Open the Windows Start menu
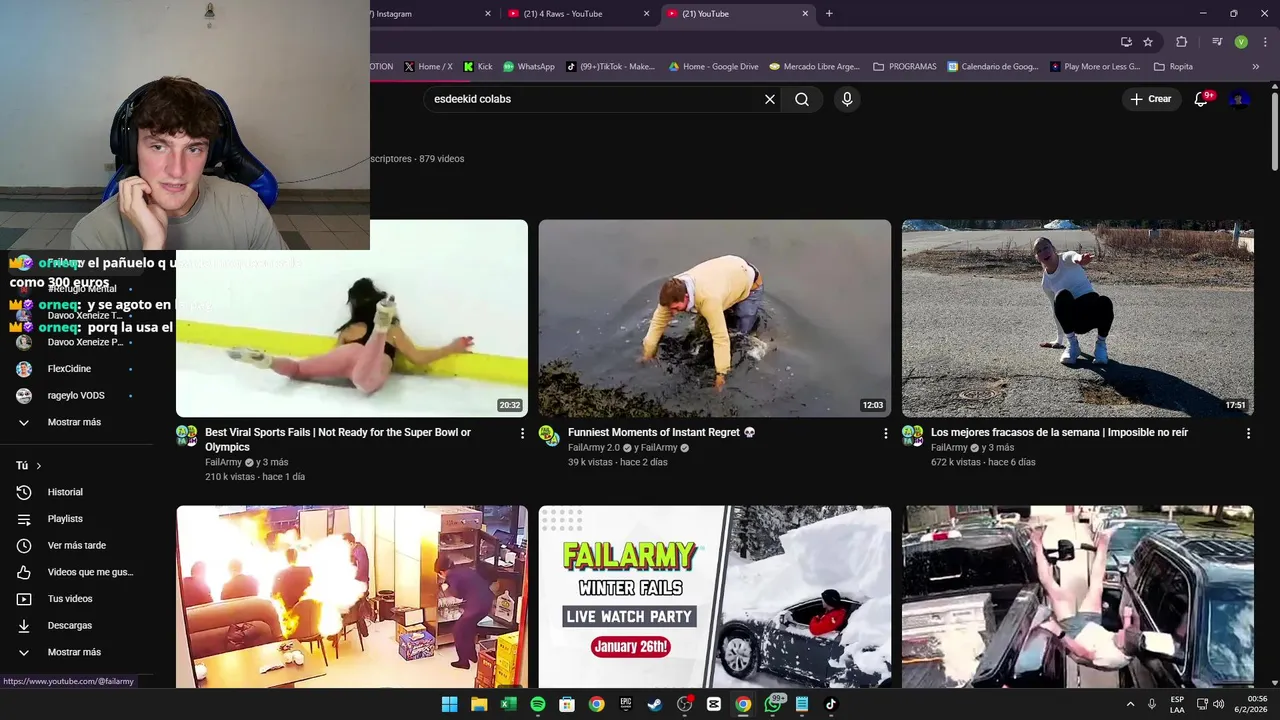The image size is (1280, 720). click(450, 704)
